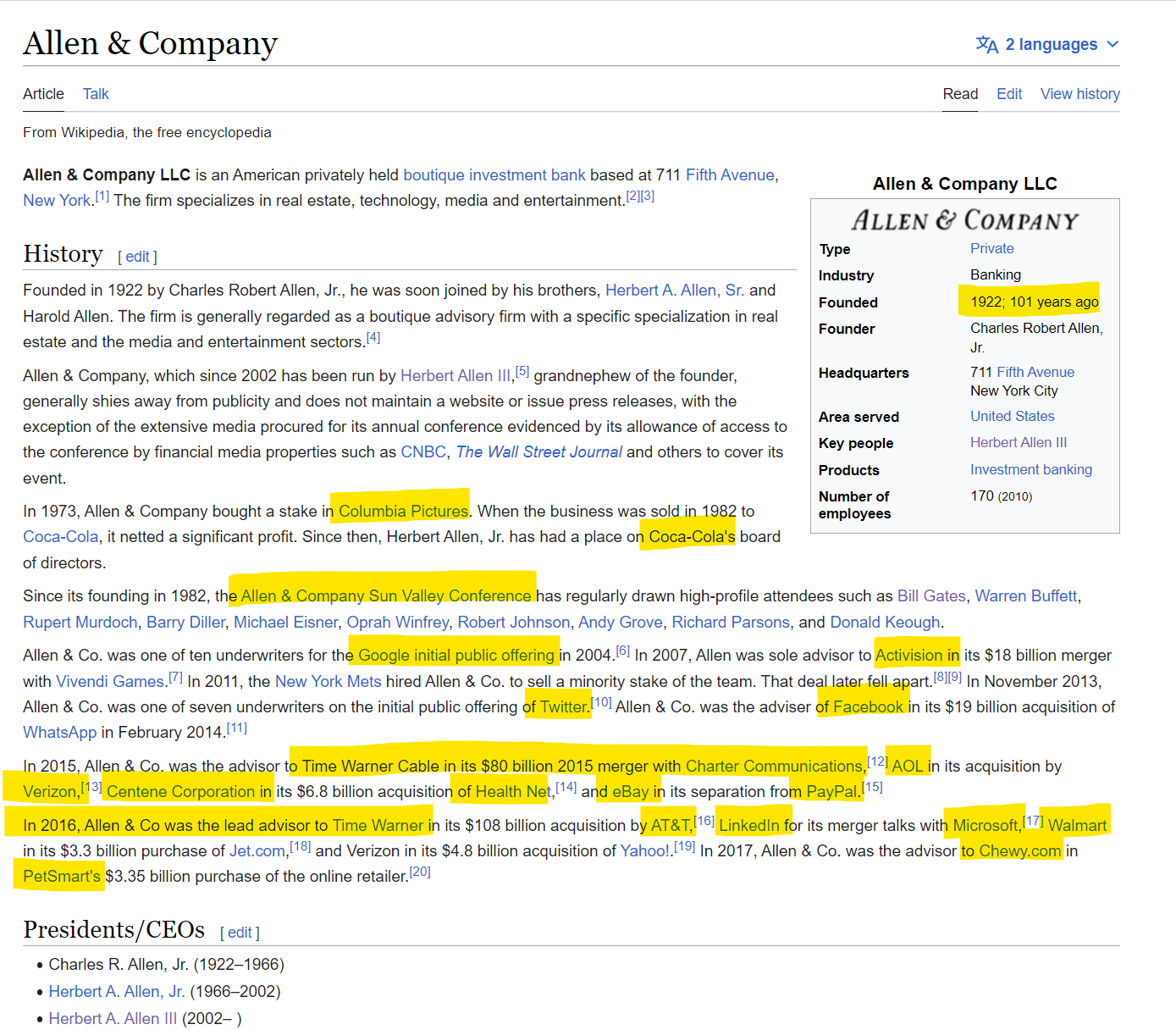Open Allen & Company Sun Valley Conference link
Screen dimensions: 1176x1030
point(386,596)
